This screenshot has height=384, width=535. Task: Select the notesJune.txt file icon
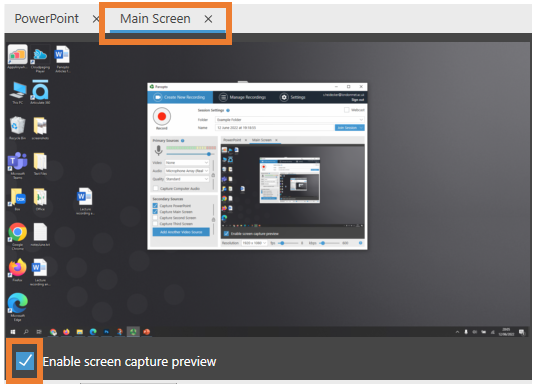pyautogui.click(x=40, y=234)
